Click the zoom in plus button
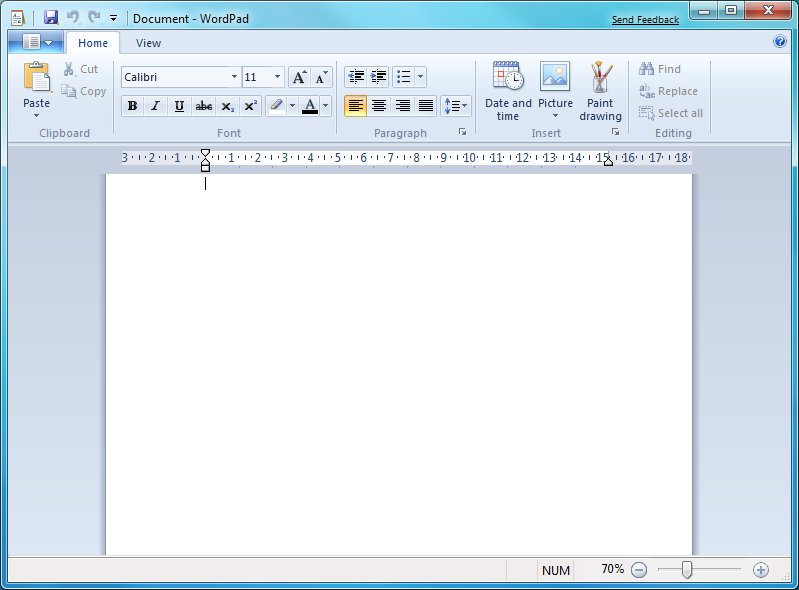The width and height of the screenshot is (799, 590). (x=760, y=570)
